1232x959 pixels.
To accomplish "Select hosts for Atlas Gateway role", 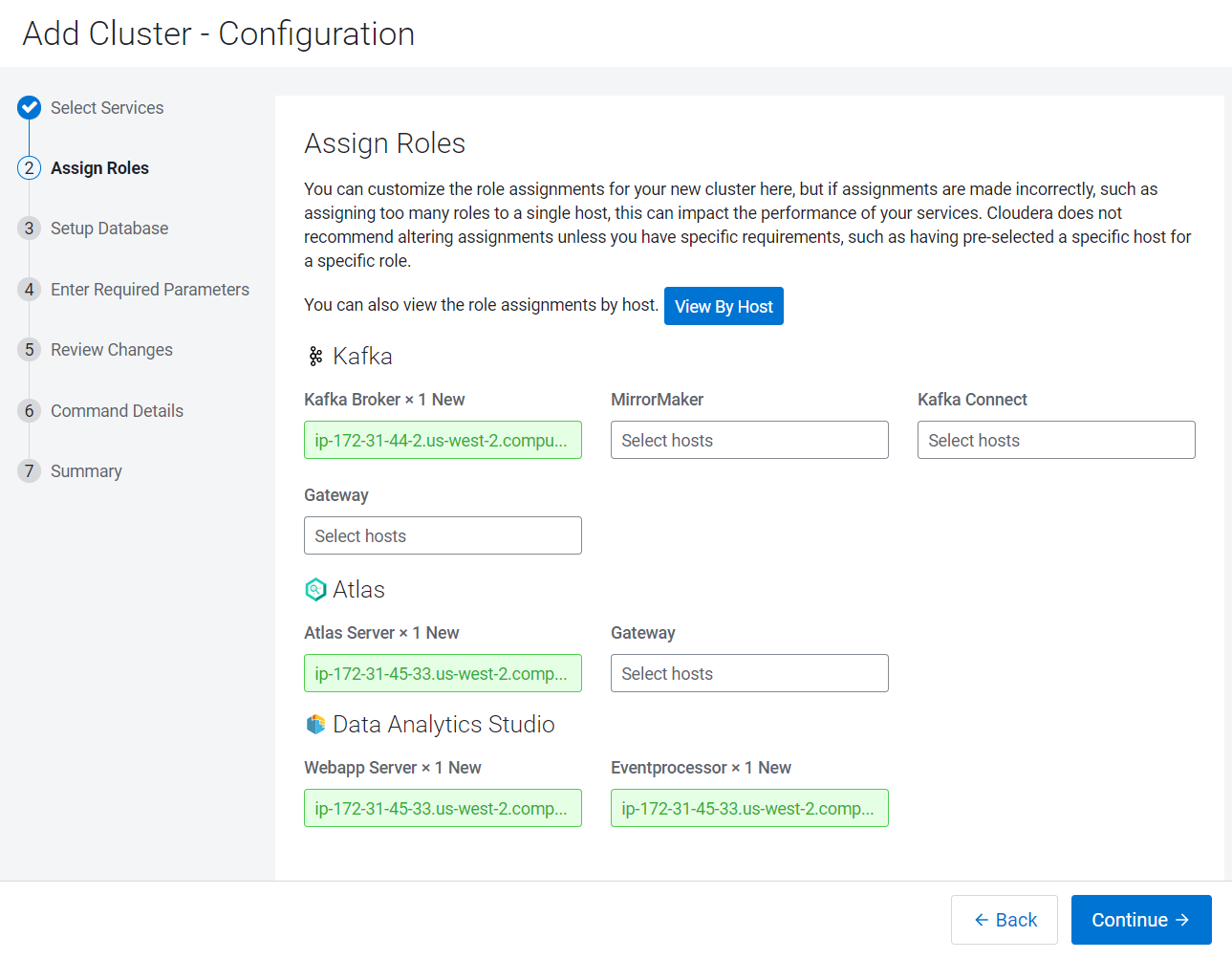I will 749,673.
